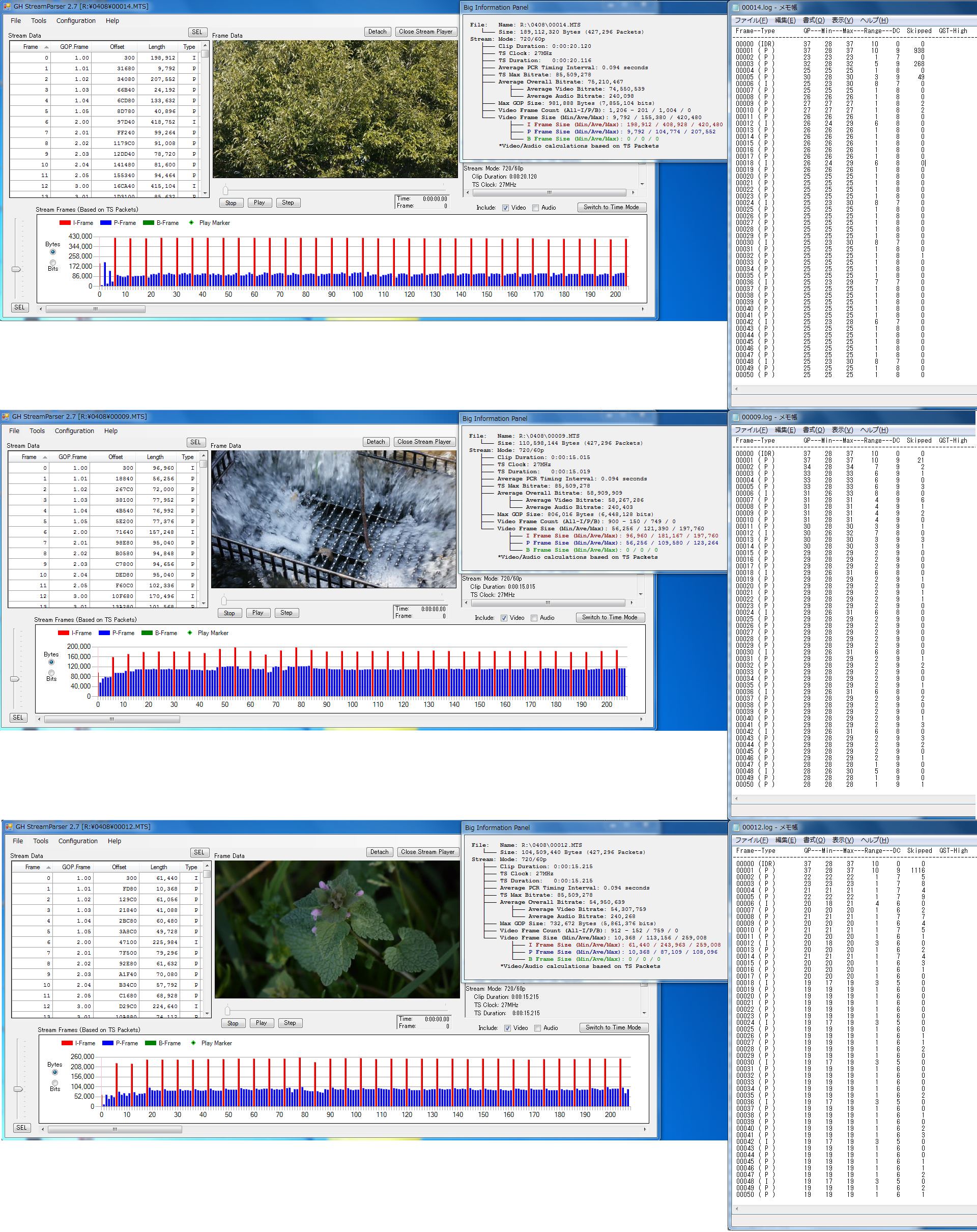Open Tools menu in 00014.MTS window
This screenshot has height=1232, width=977.
[x=39, y=20]
